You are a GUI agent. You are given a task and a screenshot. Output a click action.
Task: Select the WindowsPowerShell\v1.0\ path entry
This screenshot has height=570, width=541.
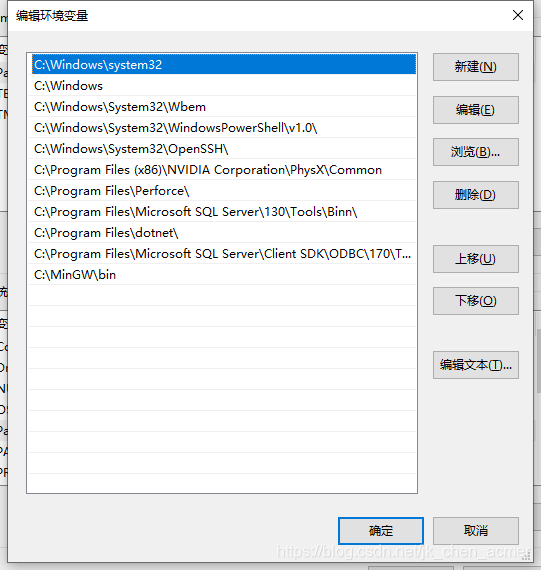pyautogui.click(x=222, y=128)
